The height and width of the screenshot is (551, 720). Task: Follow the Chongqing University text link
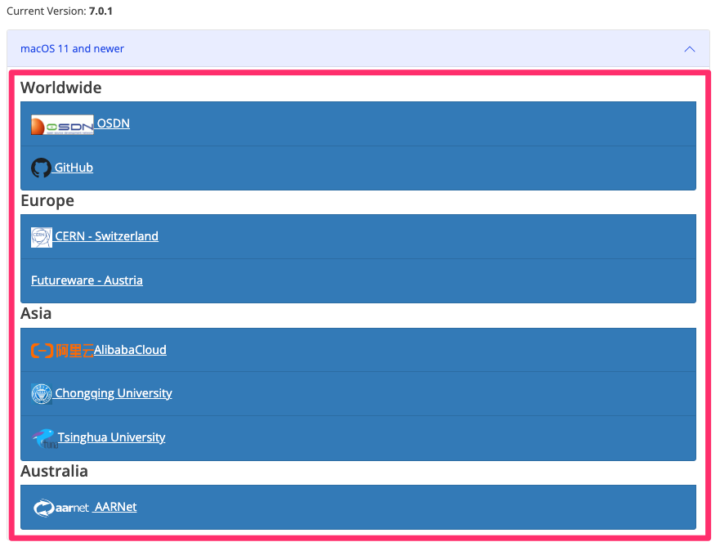click(113, 394)
